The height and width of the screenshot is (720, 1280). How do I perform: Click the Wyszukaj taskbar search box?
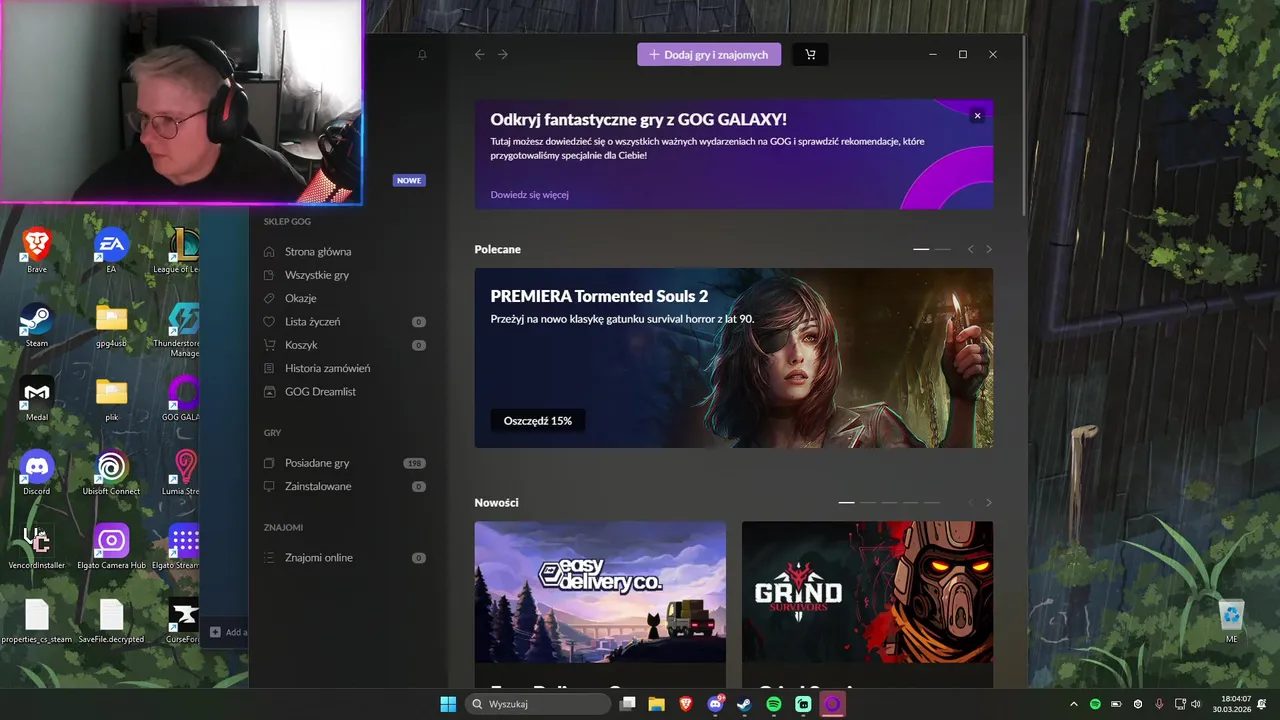tap(538, 704)
